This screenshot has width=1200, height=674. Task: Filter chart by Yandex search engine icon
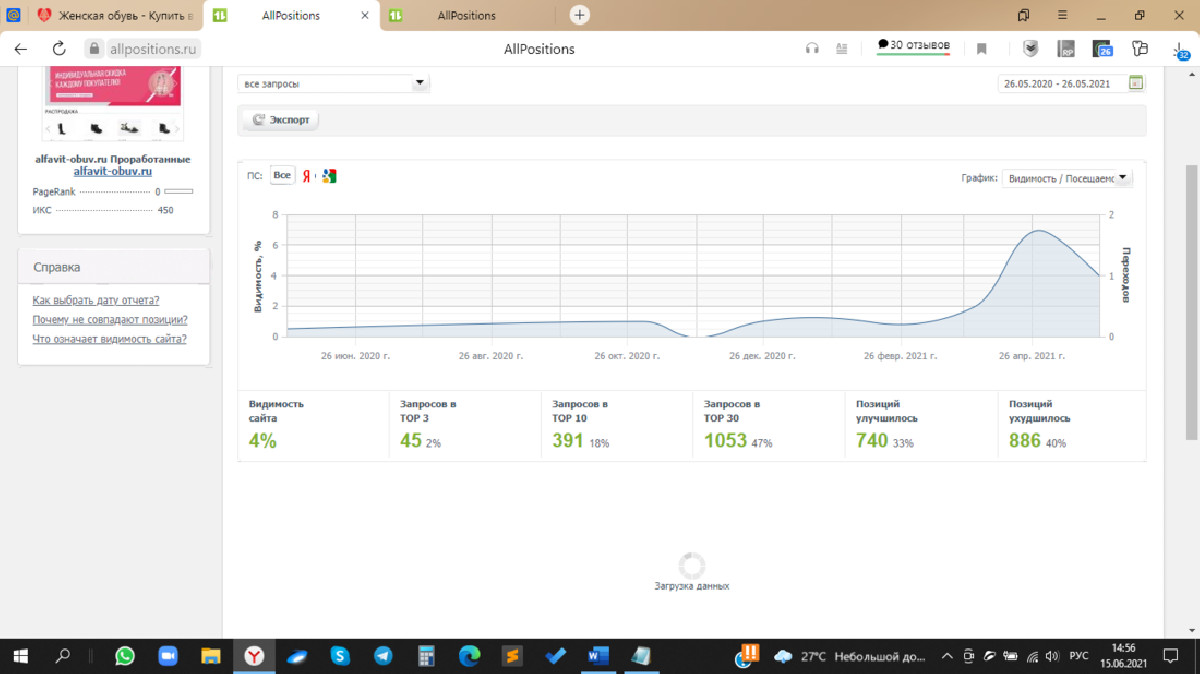point(307,176)
